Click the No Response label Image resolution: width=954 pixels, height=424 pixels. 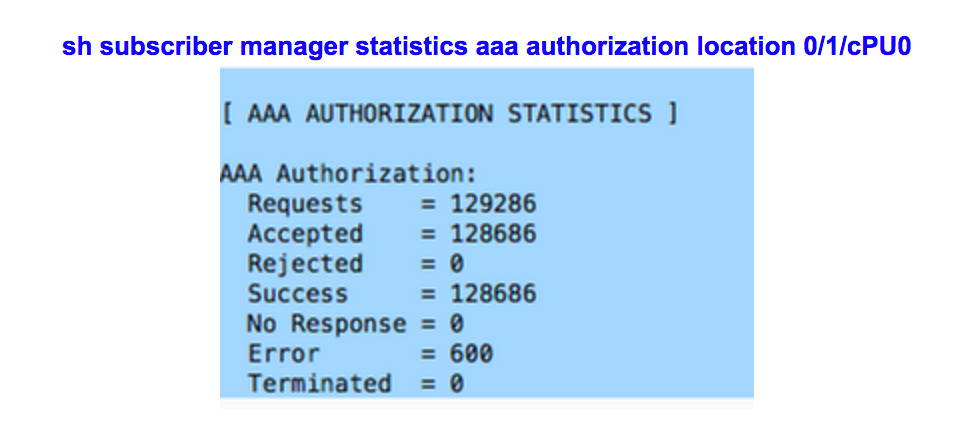(x=326, y=324)
